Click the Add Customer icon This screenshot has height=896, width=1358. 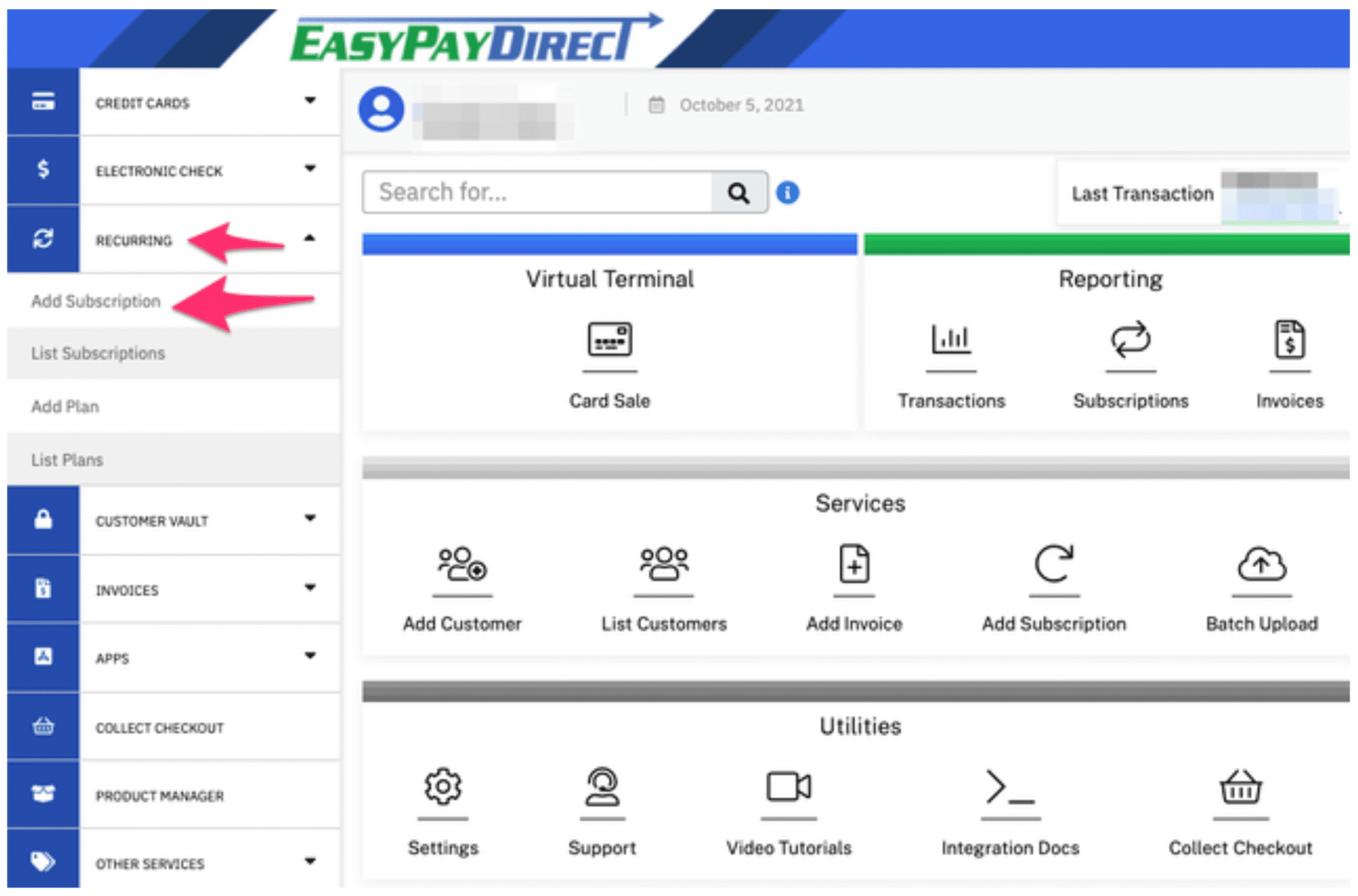(462, 564)
